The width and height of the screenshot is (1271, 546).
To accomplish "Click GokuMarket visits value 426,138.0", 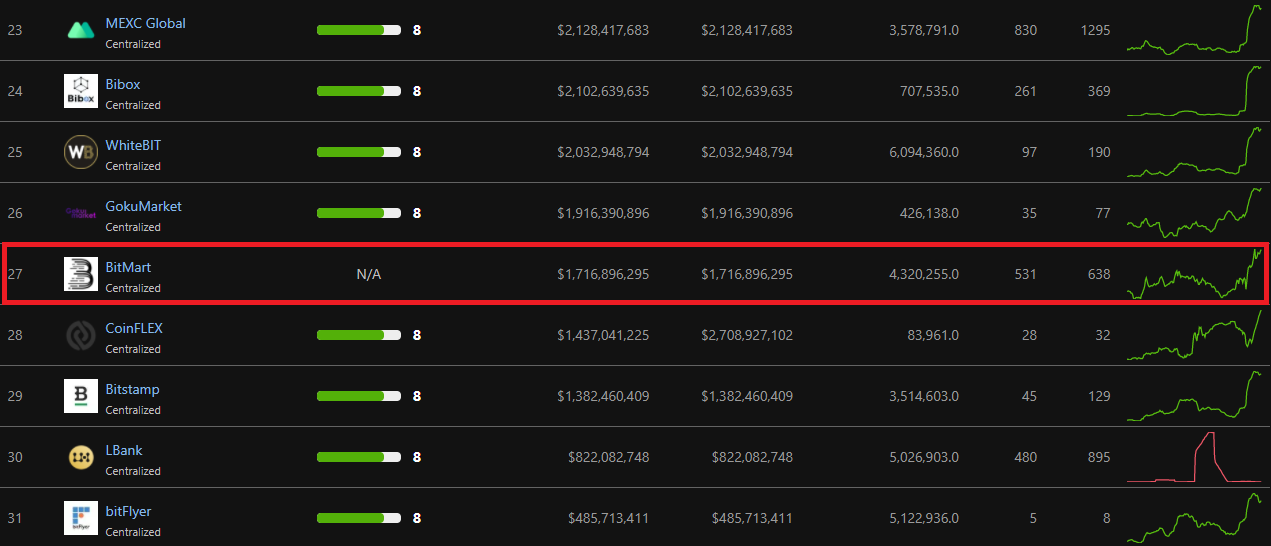I will tap(930, 213).
